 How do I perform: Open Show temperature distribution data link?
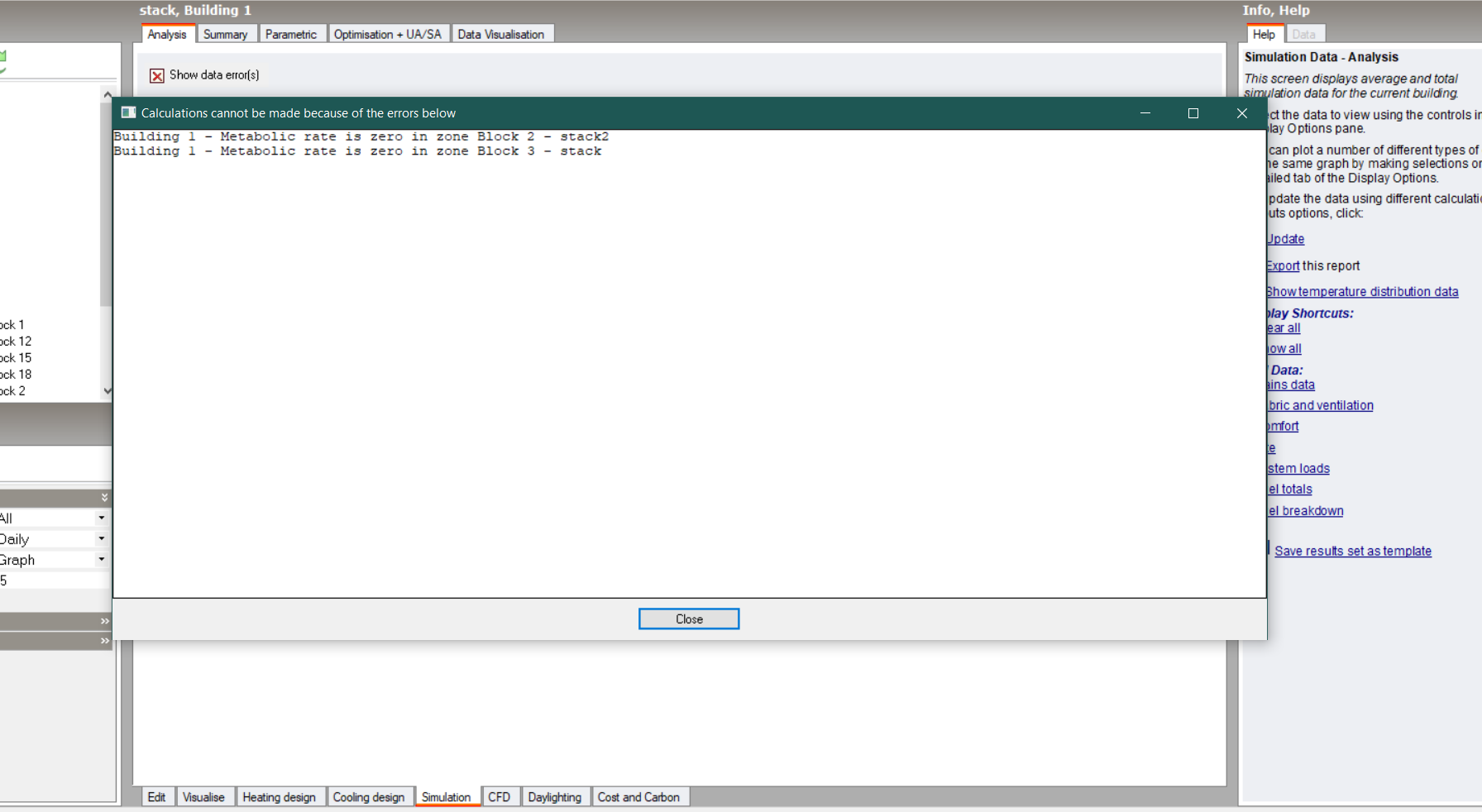pos(1362,292)
